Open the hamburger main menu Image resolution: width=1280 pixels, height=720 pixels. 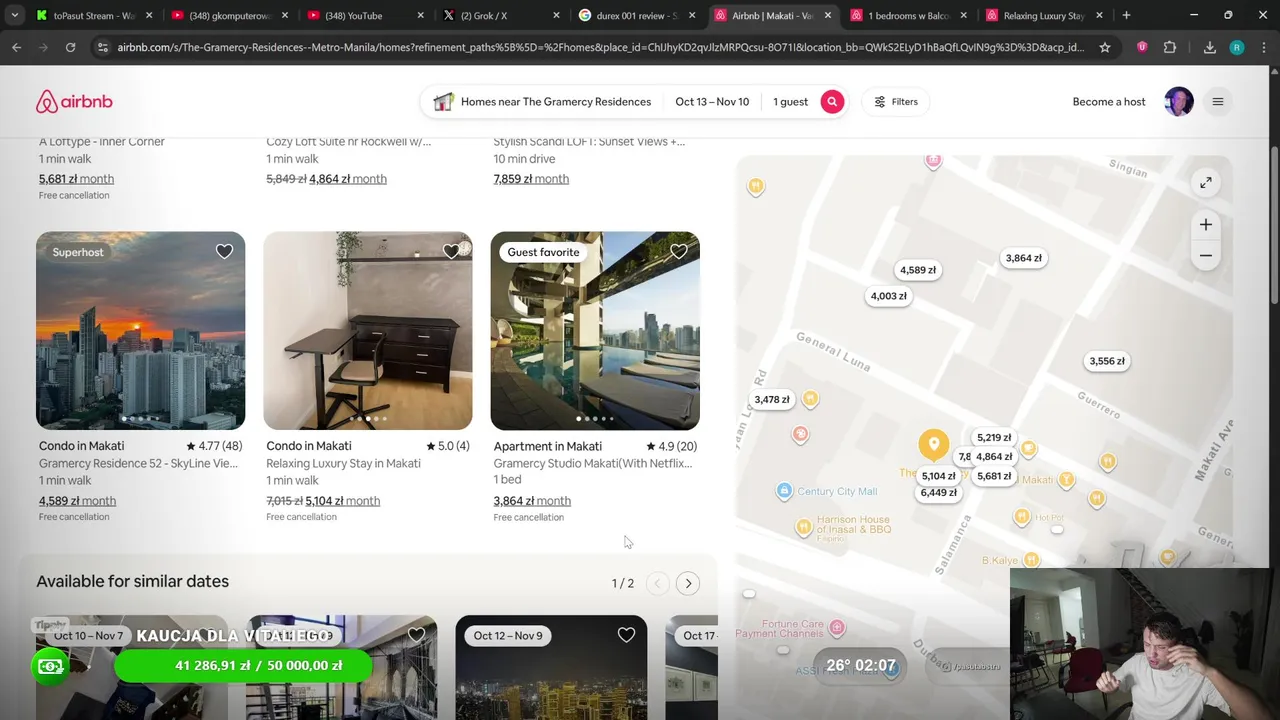1218,102
